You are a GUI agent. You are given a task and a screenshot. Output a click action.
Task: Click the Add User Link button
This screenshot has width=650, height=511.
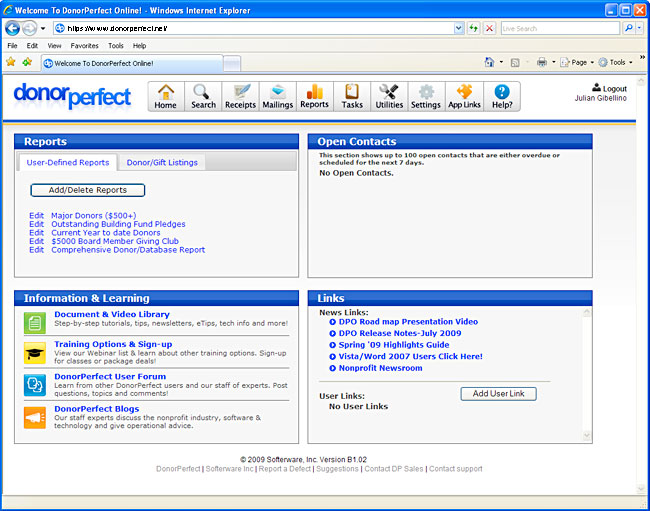tap(499, 394)
